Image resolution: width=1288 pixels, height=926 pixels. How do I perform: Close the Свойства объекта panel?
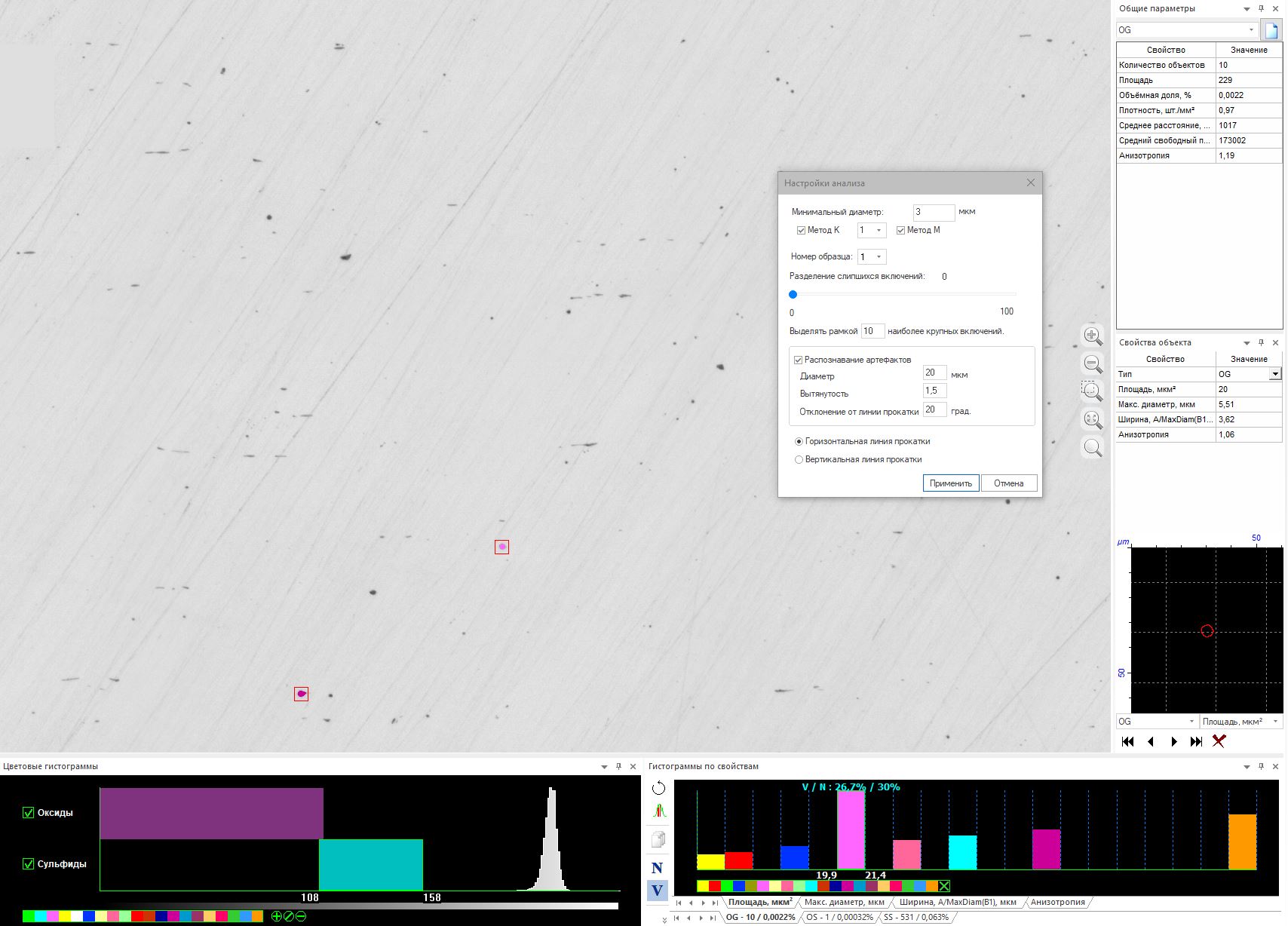1276,343
